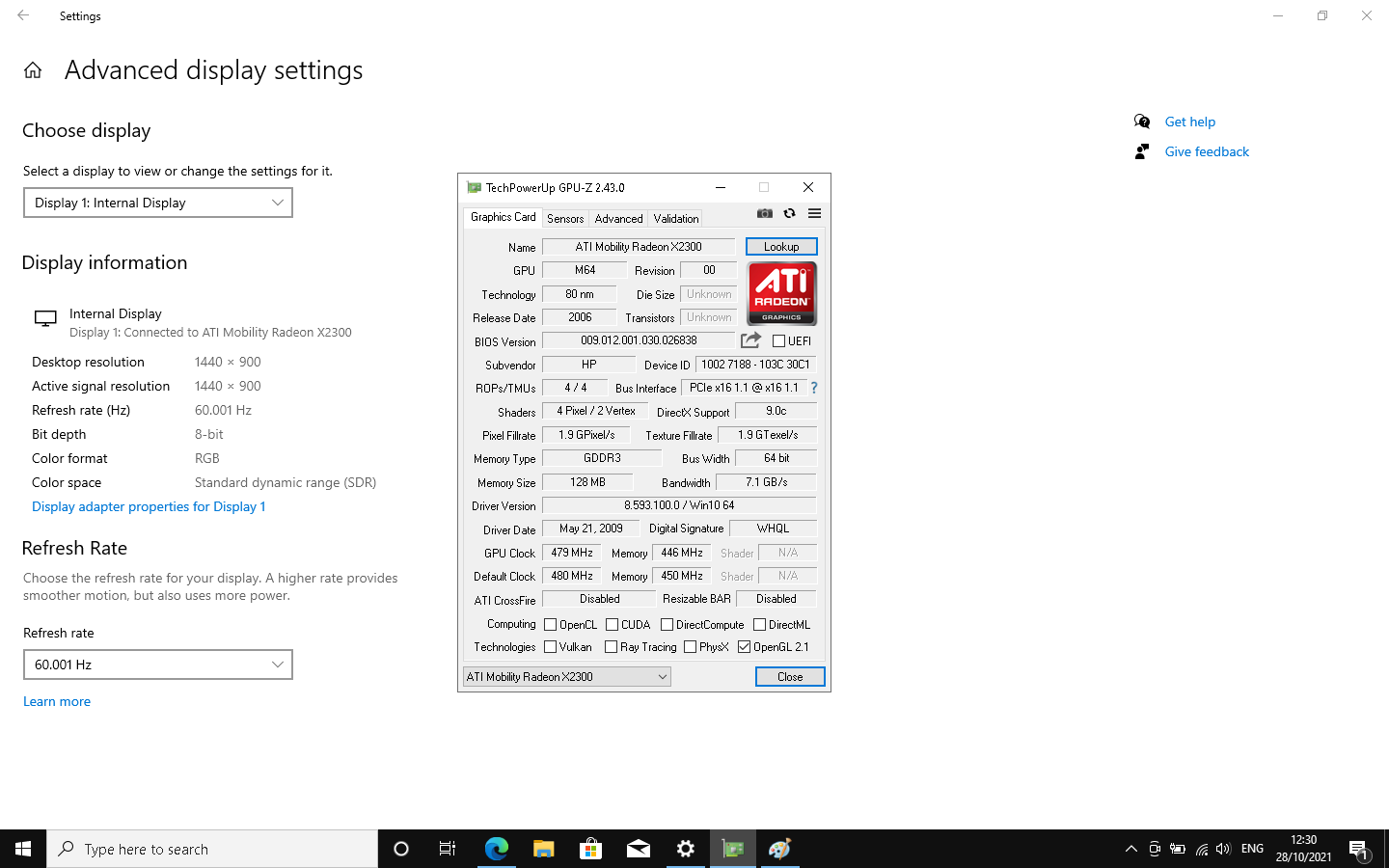The width and height of the screenshot is (1389, 868).
Task: Toggle the Ray Tracing checkbox
Action: point(611,647)
